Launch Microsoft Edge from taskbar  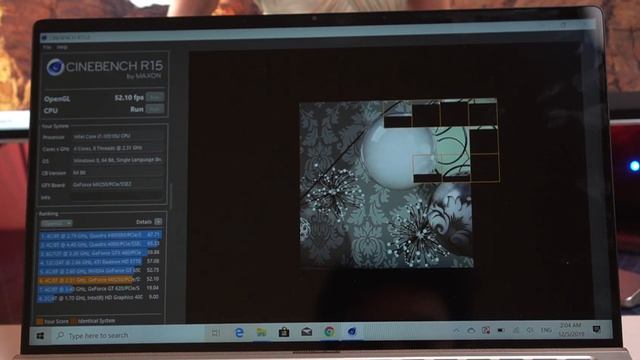point(239,333)
